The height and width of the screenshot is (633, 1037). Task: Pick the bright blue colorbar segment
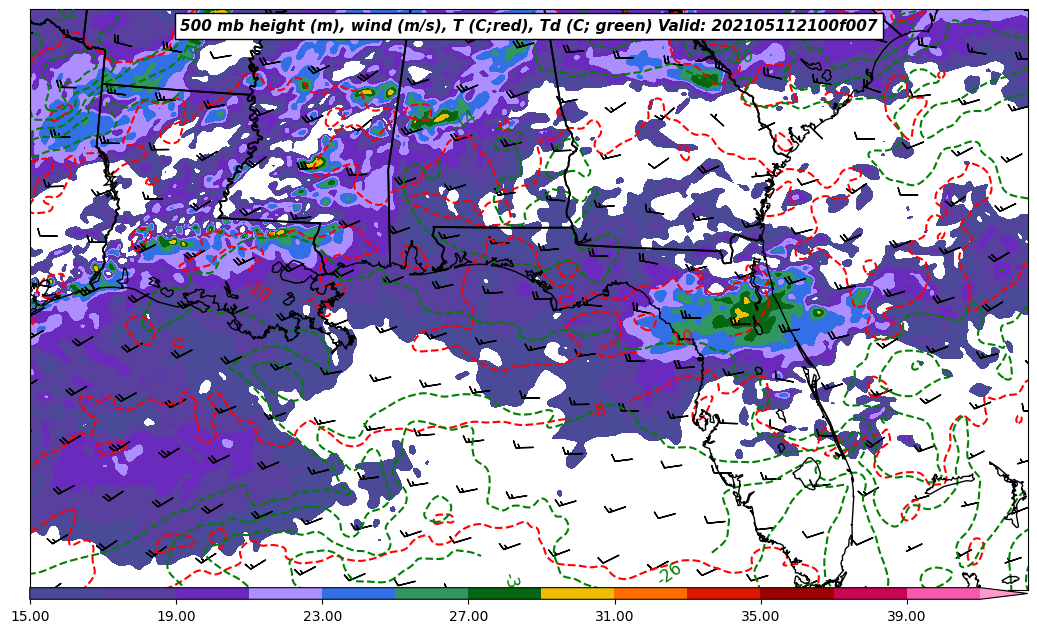[x=358, y=593]
